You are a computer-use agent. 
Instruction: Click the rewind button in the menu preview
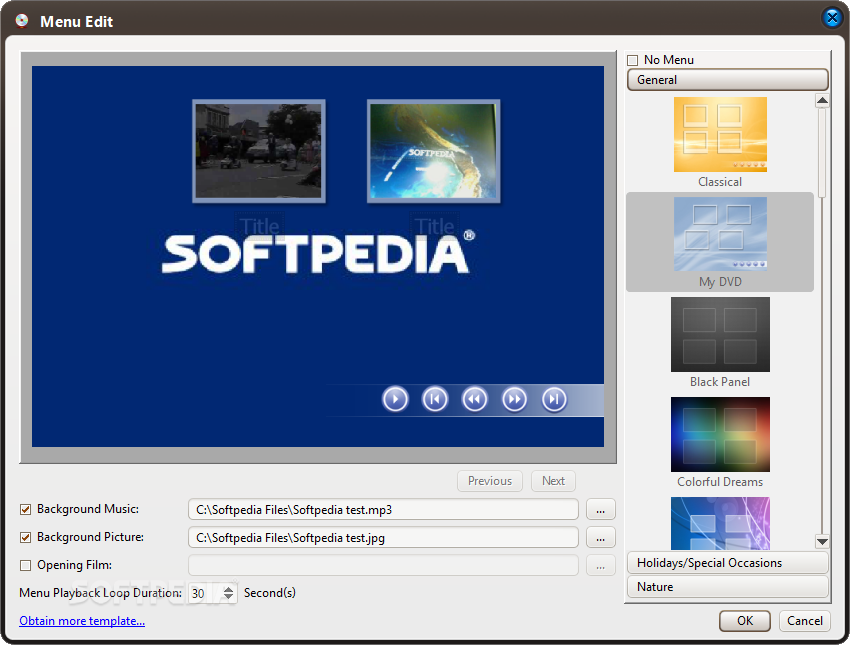[x=474, y=399]
